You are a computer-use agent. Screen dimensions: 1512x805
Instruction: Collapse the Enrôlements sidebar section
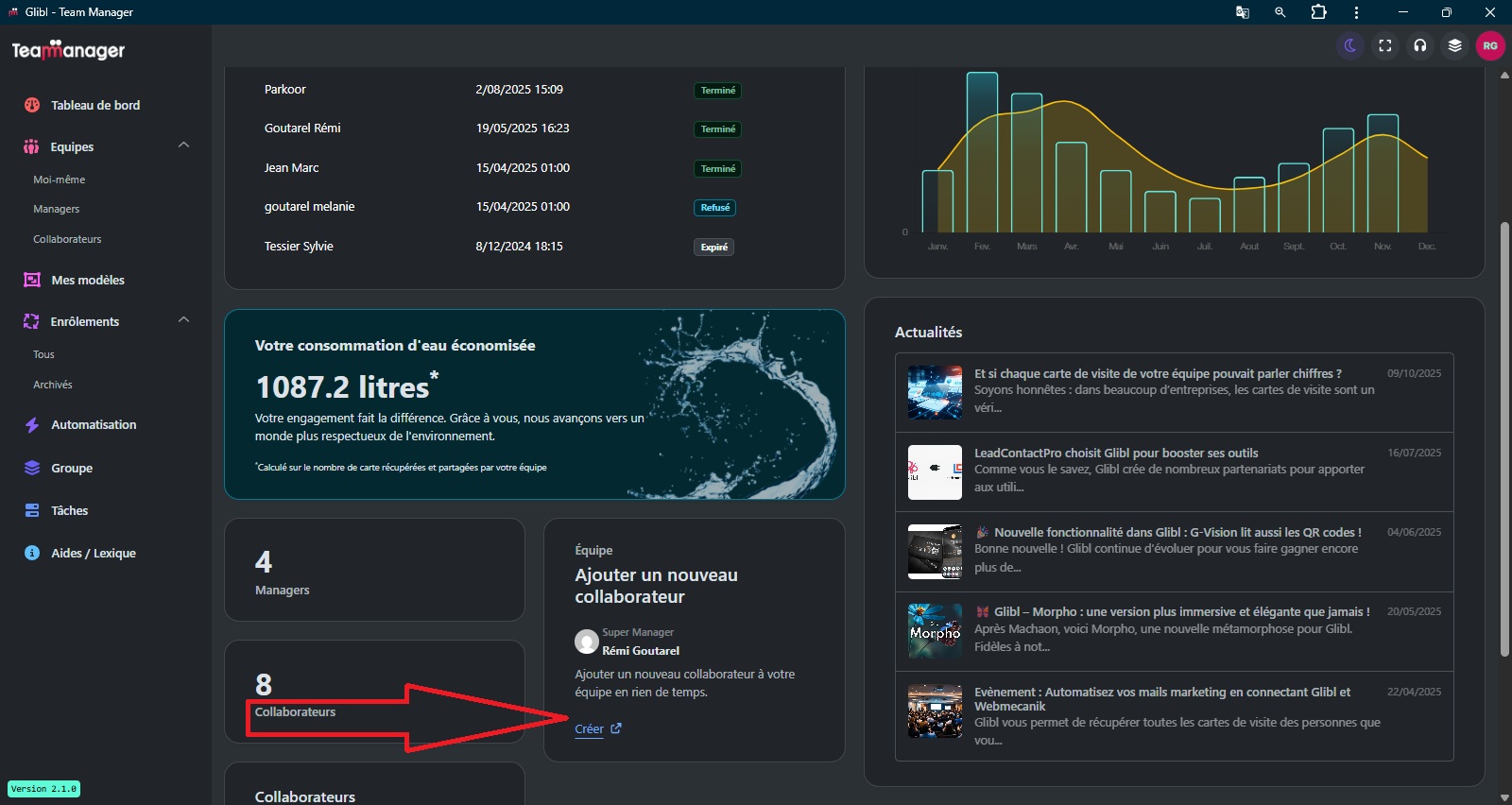(x=183, y=320)
